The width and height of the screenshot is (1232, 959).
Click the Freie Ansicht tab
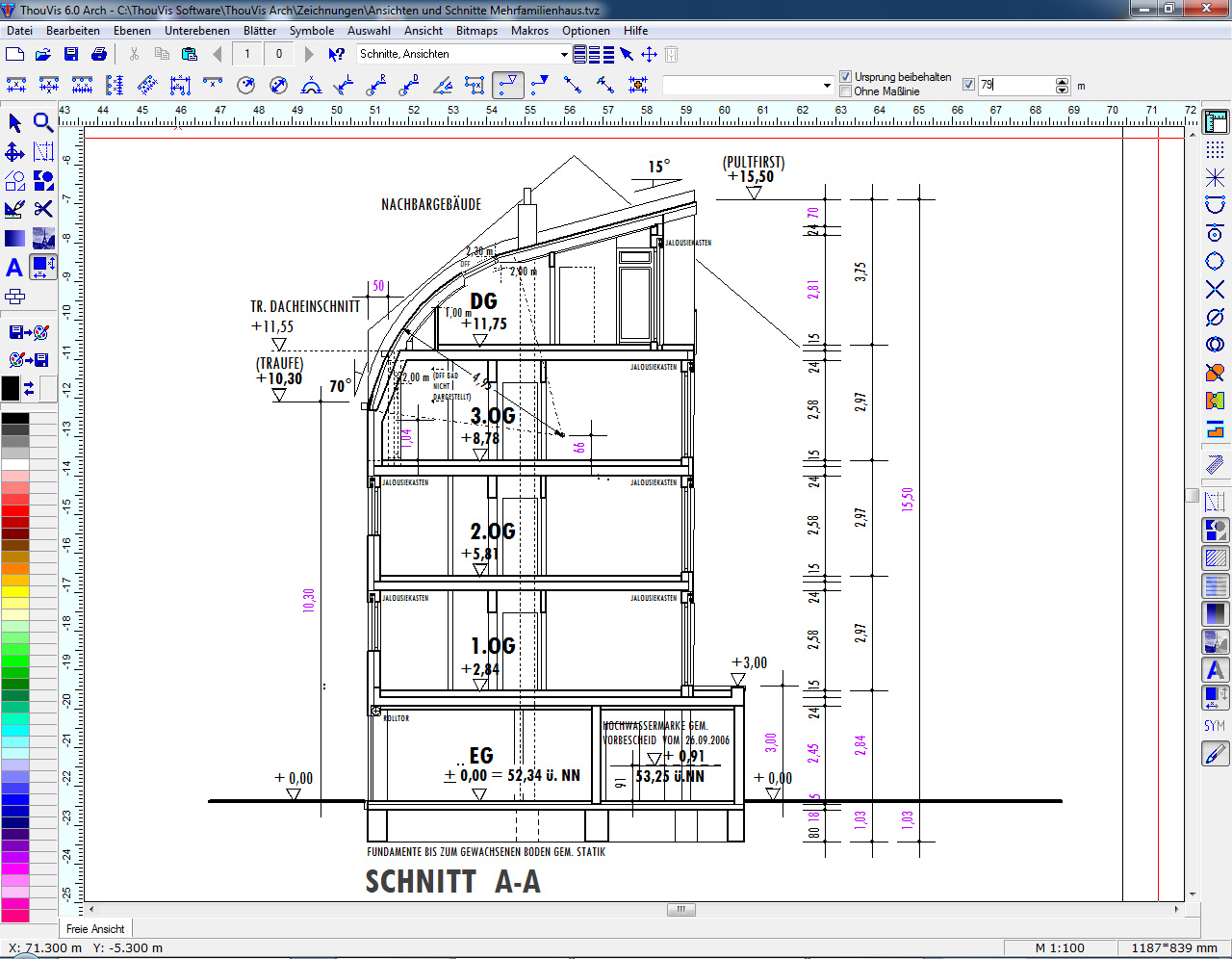[95, 929]
